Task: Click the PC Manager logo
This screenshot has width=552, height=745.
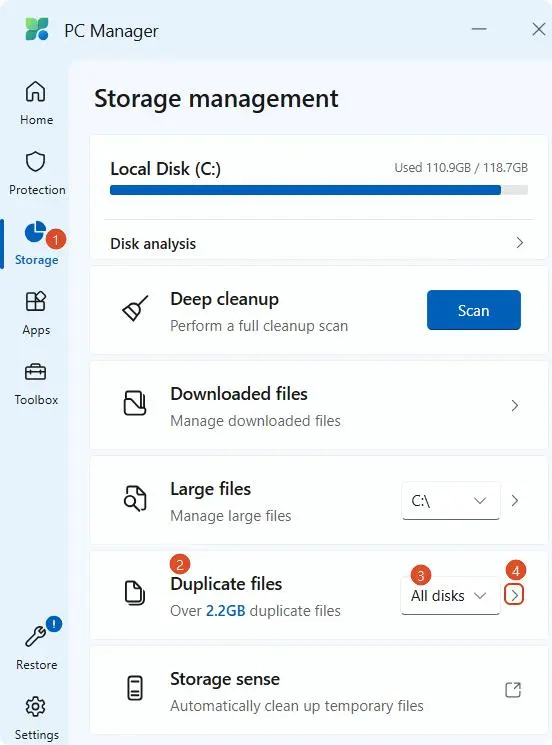Action: pos(37,29)
